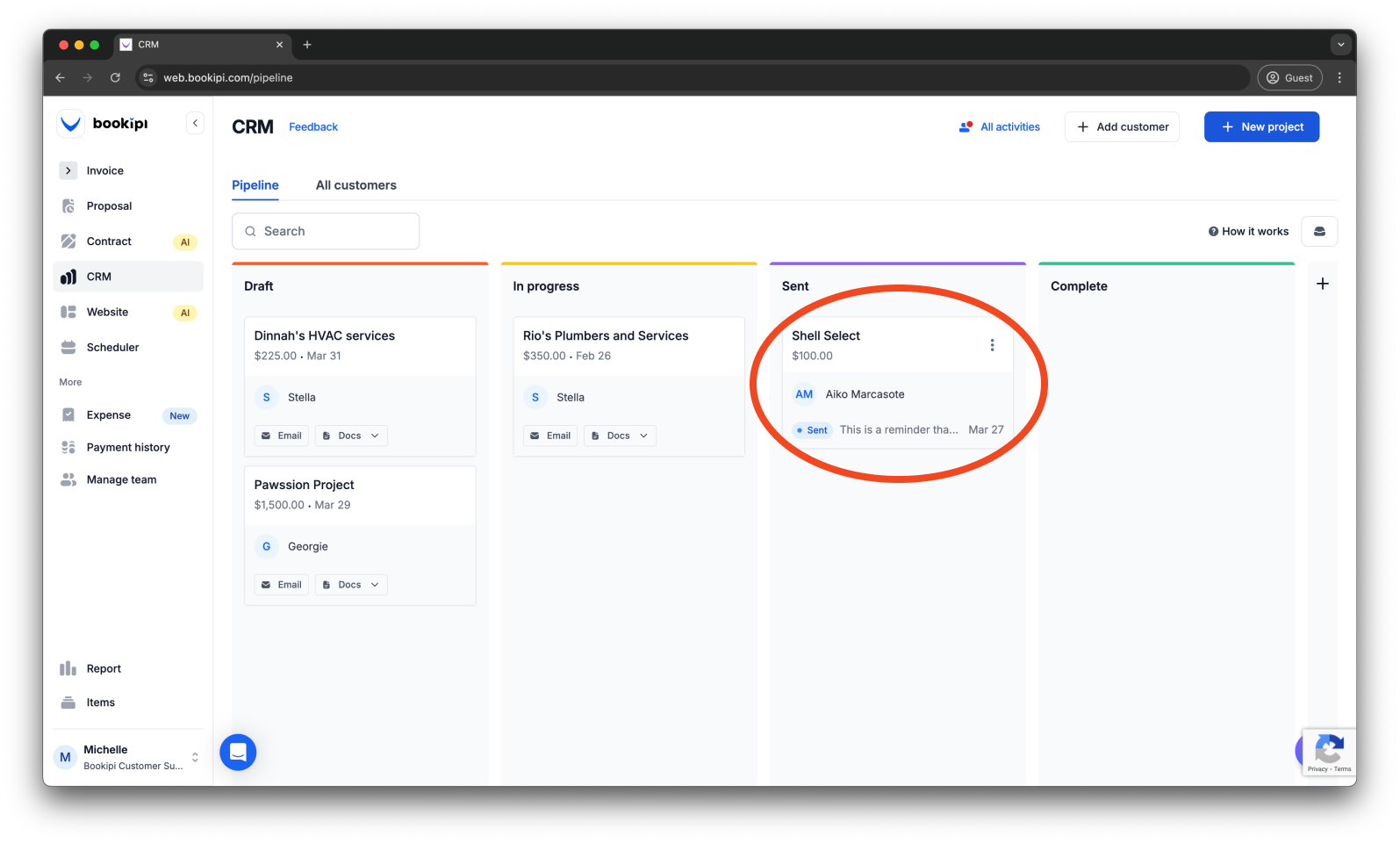Viewport: 1400px width, 843px height.
Task: Click the Sent status badge on Shell Select
Action: [x=813, y=430]
